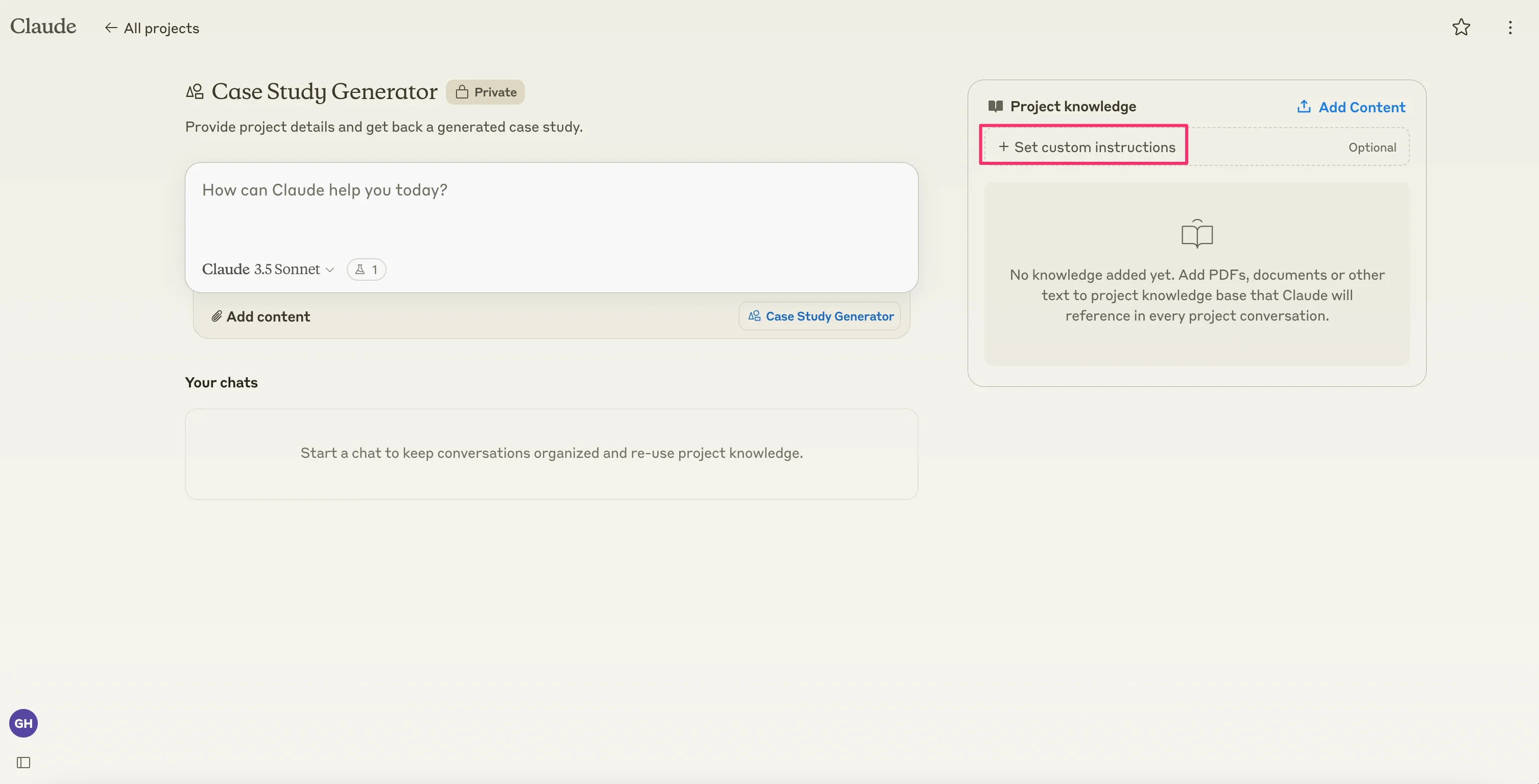1539x784 pixels.
Task: Click the flask feature preview badge
Action: tap(366, 269)
